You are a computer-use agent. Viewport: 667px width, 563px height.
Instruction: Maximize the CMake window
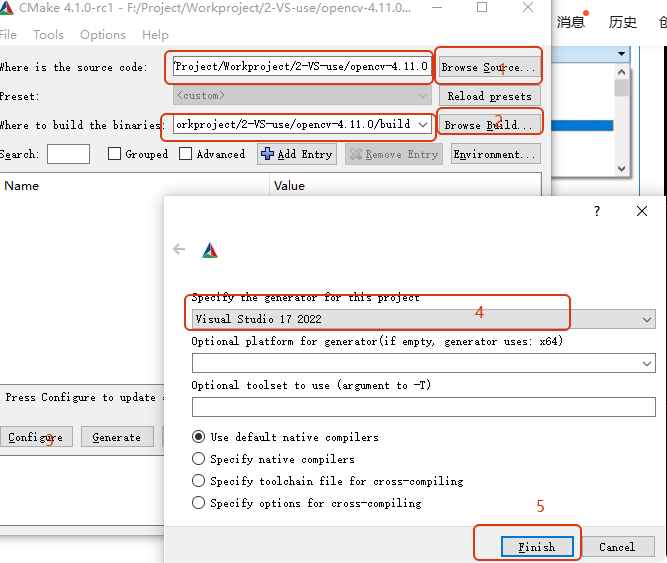tap(482, 7)
